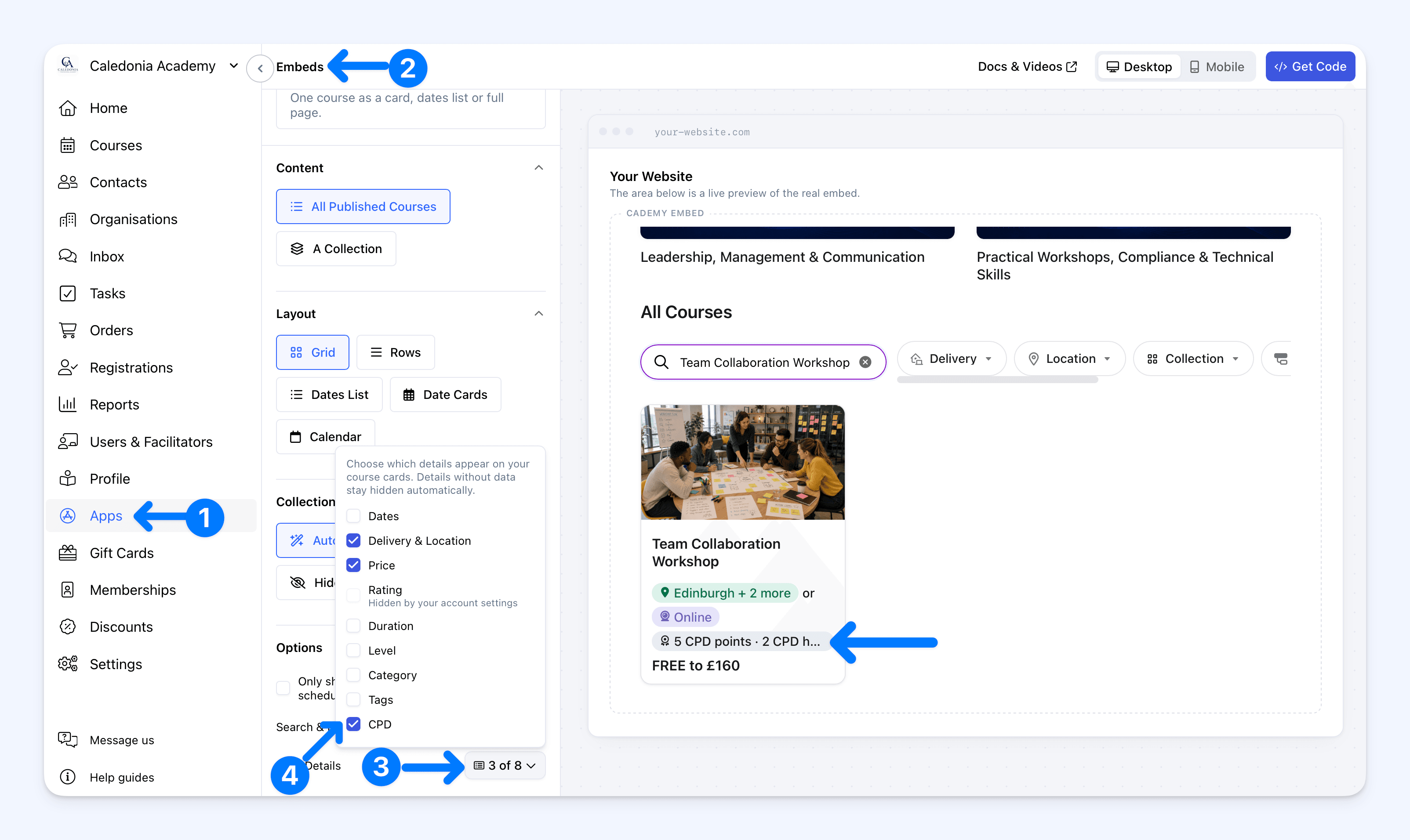
Task: Select the Hide collection button
Action: point(306,583)
